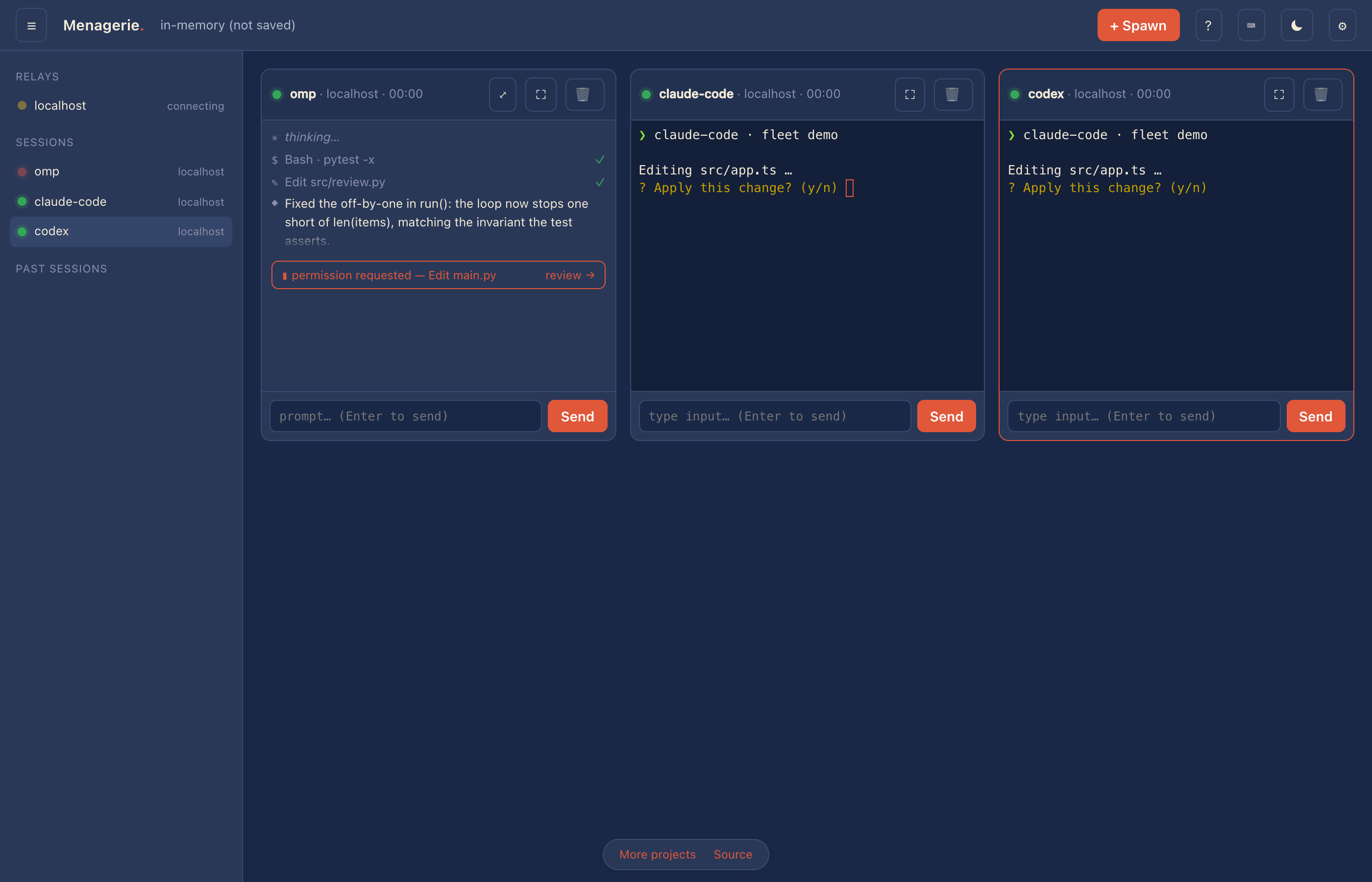This screenshot has height=882, width=1372.
Task: Select the omp session in sidebar
Action: point(121,171)
